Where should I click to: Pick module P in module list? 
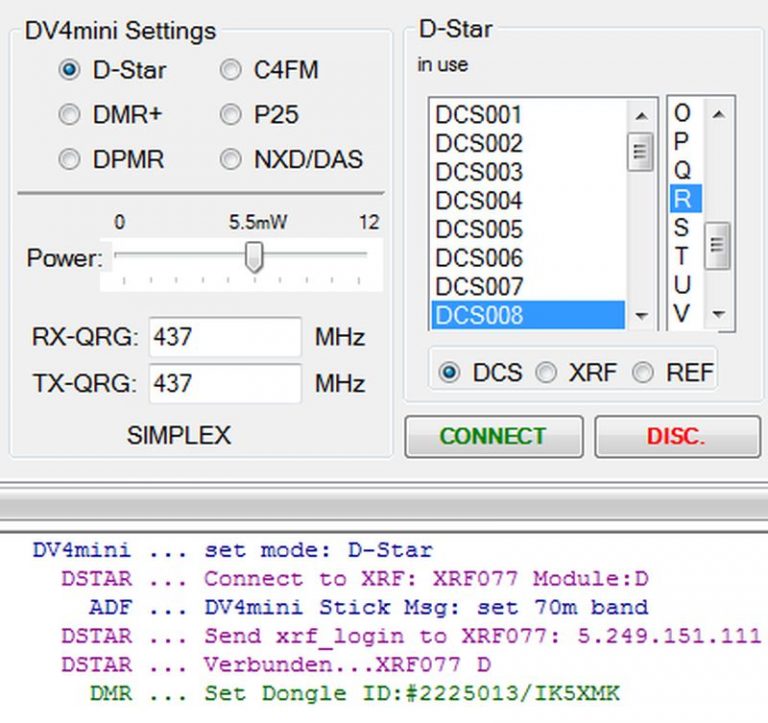pyautogui.click(x=685, y=142)
